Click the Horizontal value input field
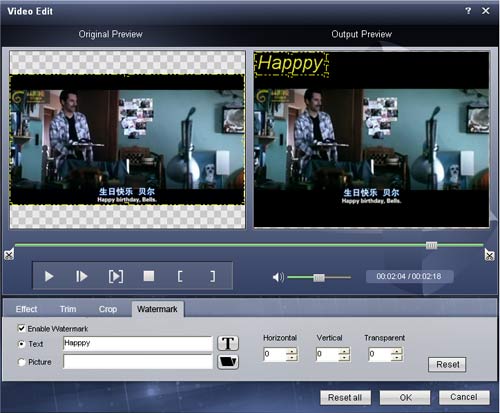 (275, 354)
